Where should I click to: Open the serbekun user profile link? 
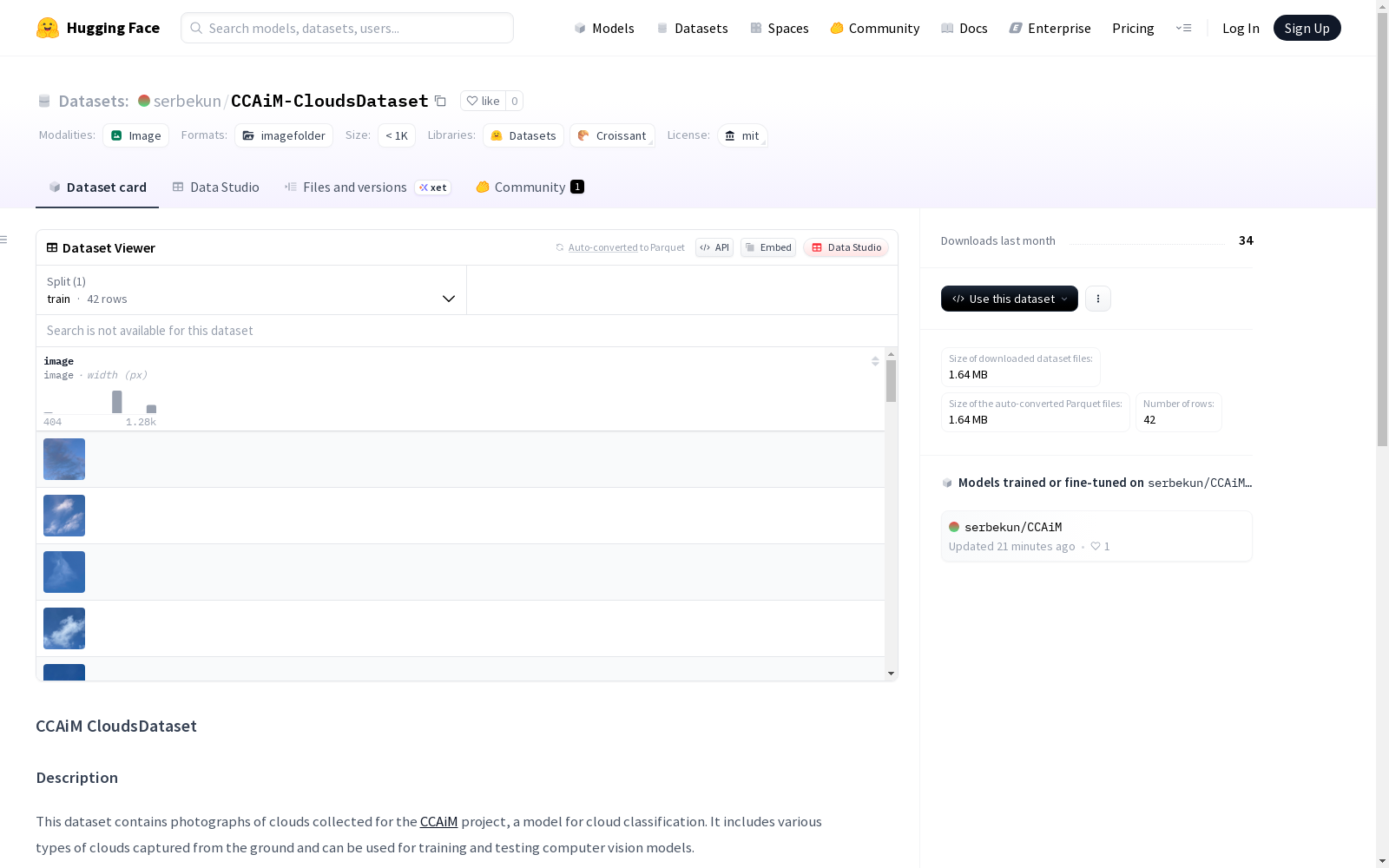click(188, 101)
